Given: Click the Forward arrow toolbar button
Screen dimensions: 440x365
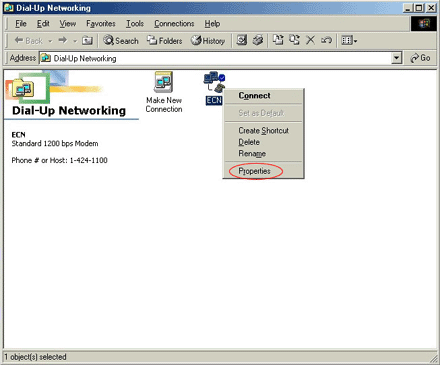Looking at the screenshot, I should point(62,40).
